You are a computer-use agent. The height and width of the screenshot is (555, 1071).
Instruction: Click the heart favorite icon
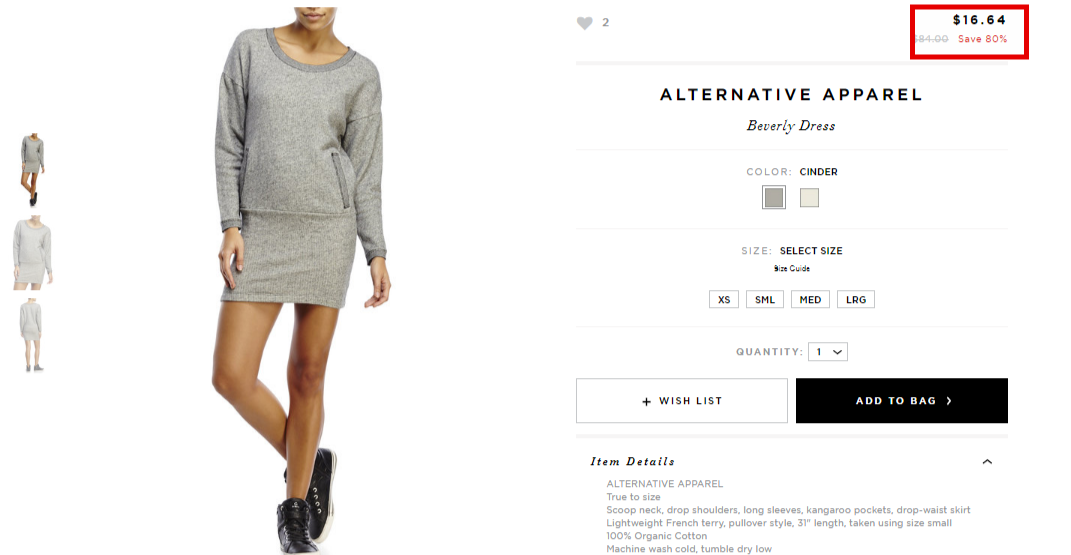pos(585,23)
